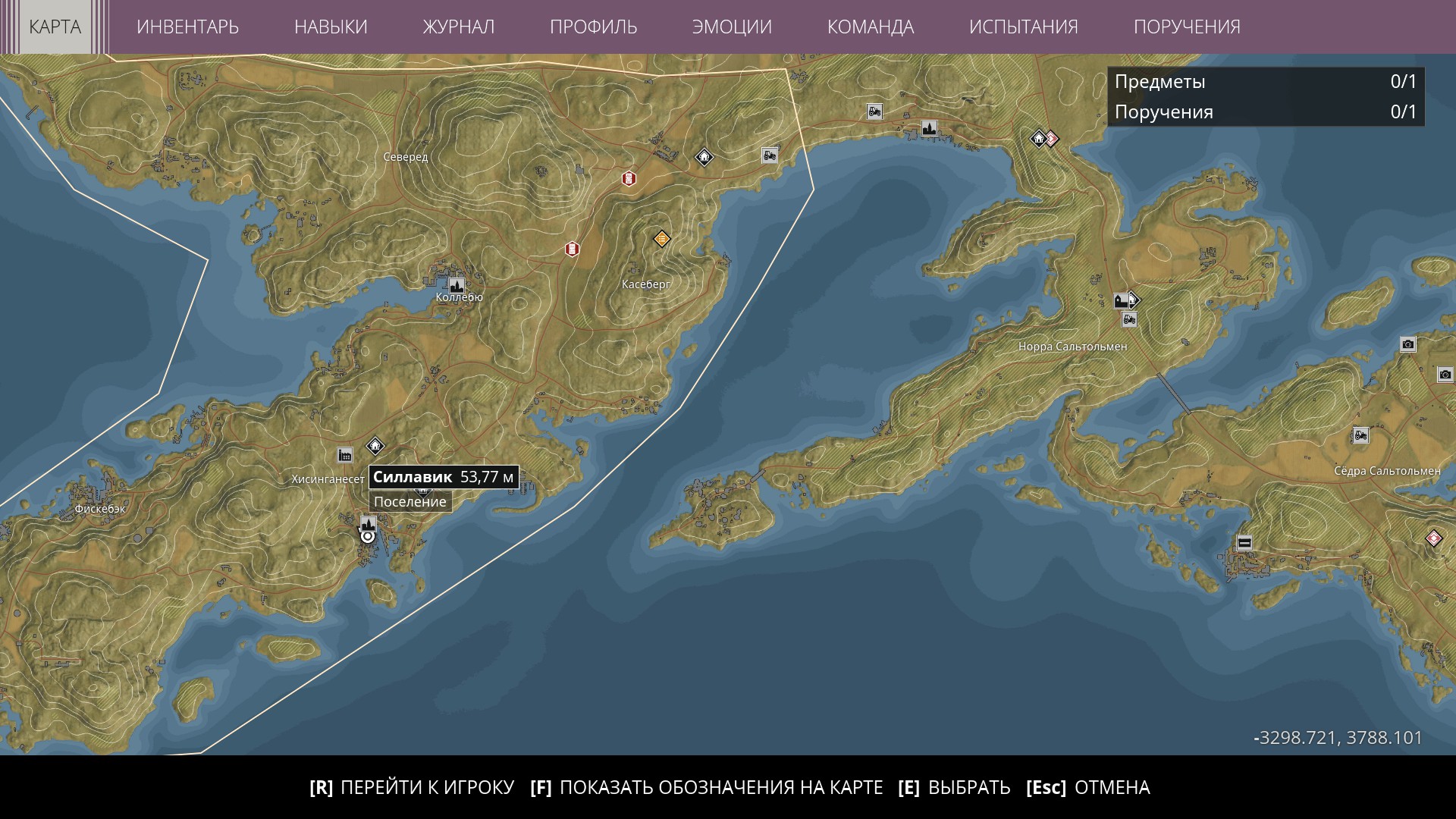
Task: Click the Предметы 0/1 counter row
Action: coord(1266,82)
